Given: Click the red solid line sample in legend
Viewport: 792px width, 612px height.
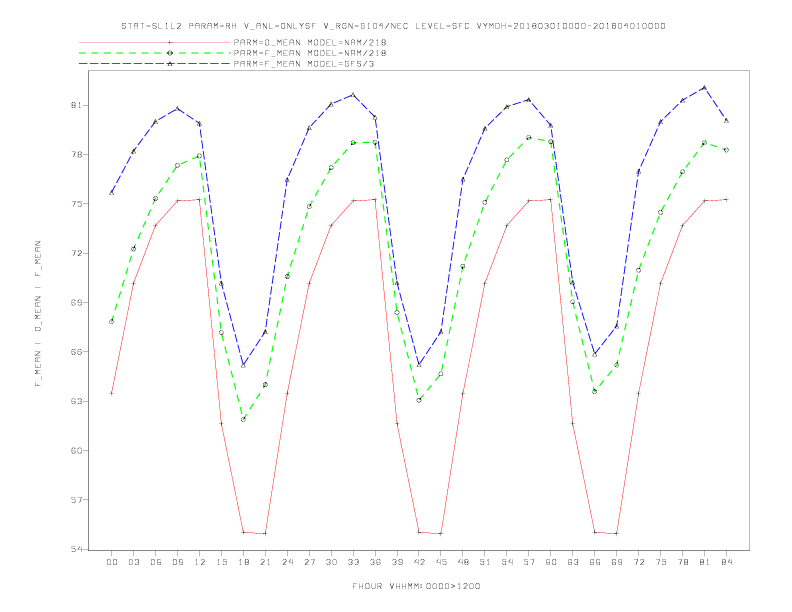Looking at the screenshot, I should (155, 42).
